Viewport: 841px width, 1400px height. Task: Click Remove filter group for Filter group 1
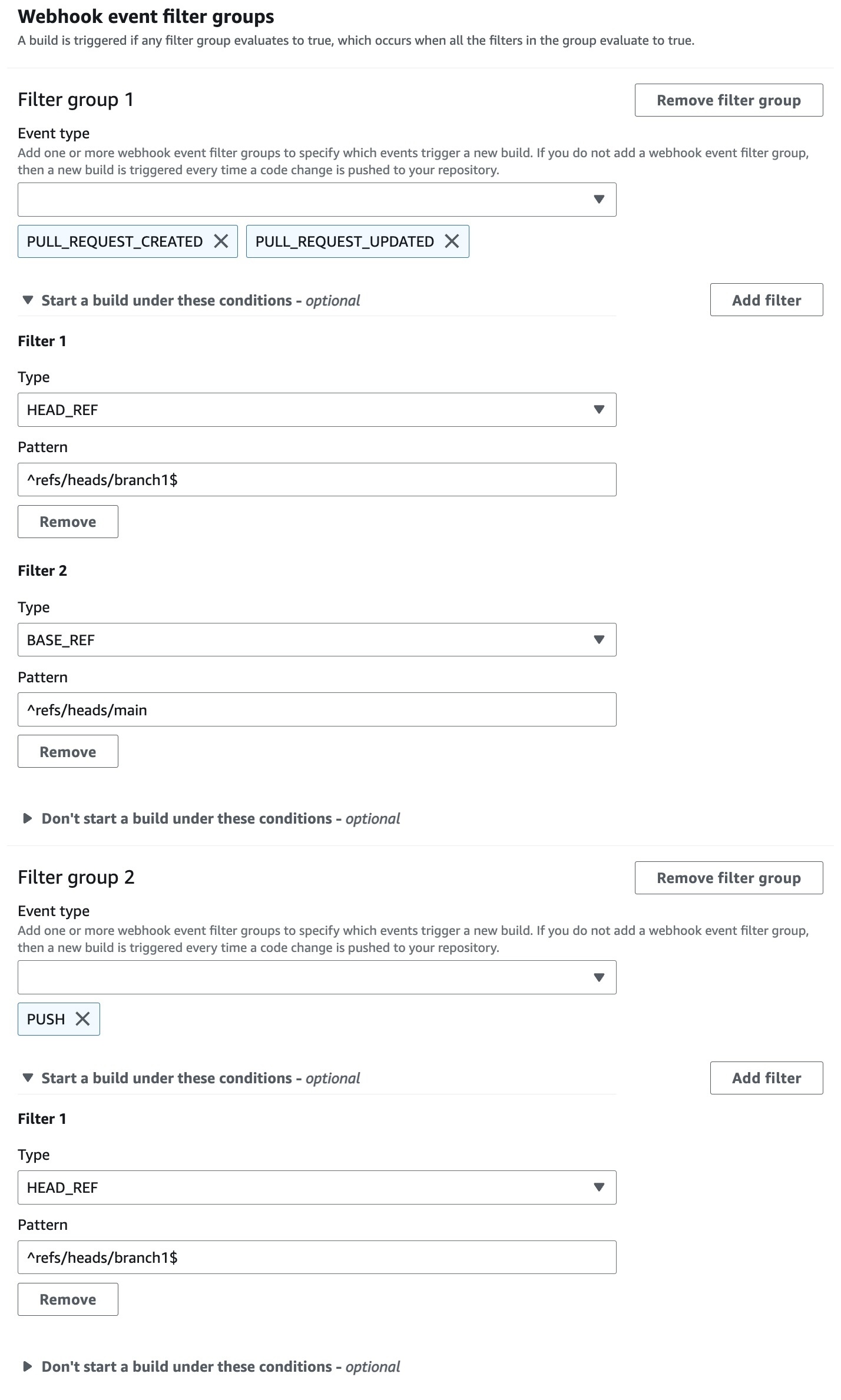pos(729,100)
